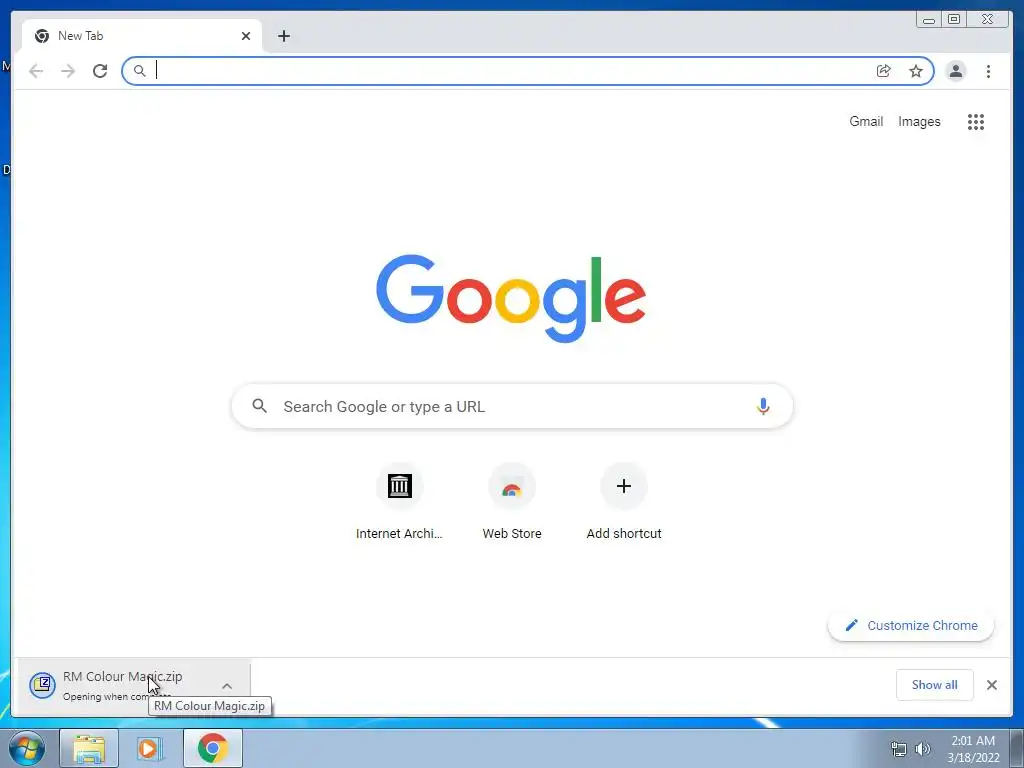Click Customize Chrome button
The width and height of the screenshot is (1024, 768).
click(911, 626)
